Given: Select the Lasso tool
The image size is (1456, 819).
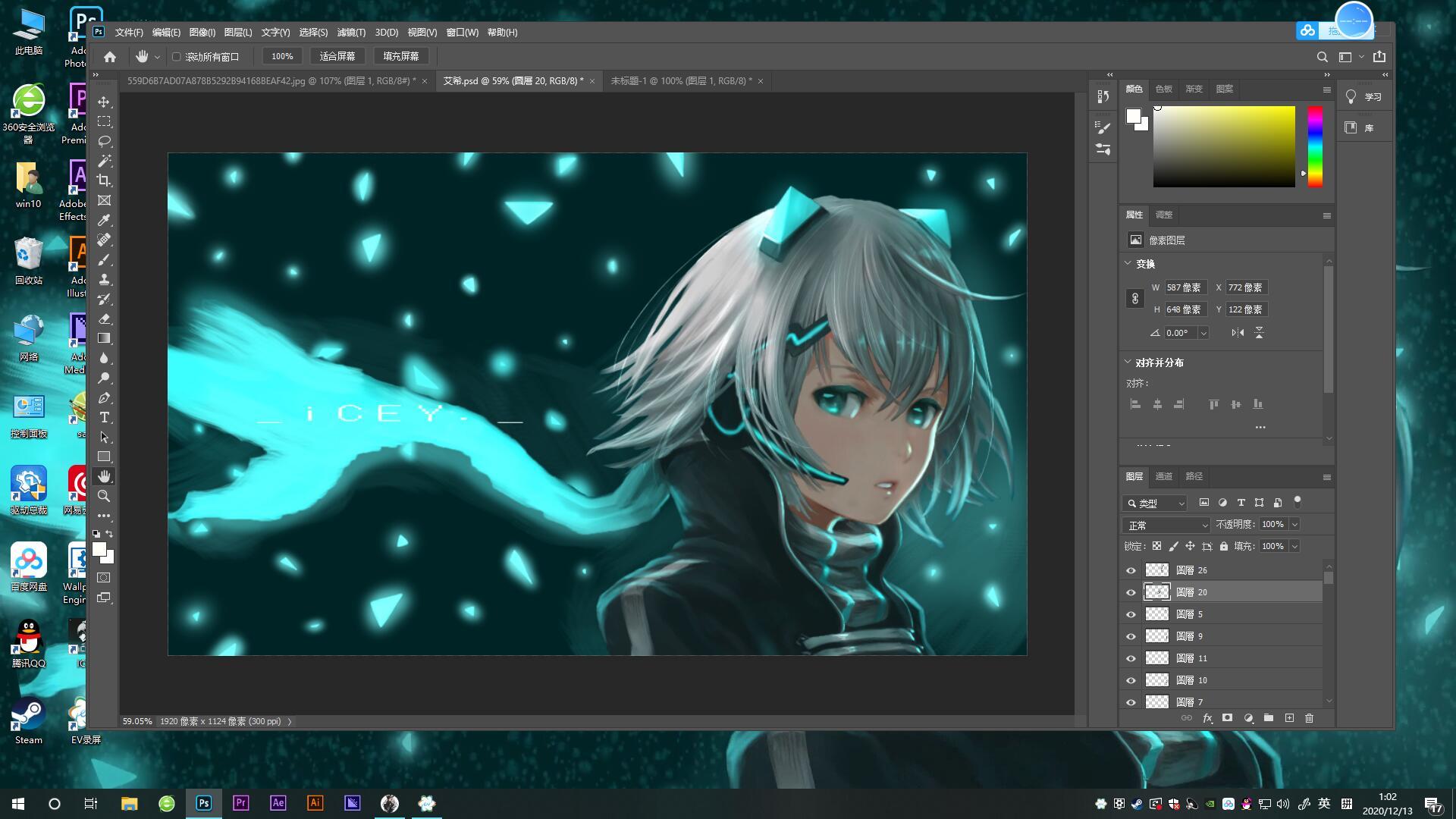Looking at the screenshot, I should (x=105, y=141).
